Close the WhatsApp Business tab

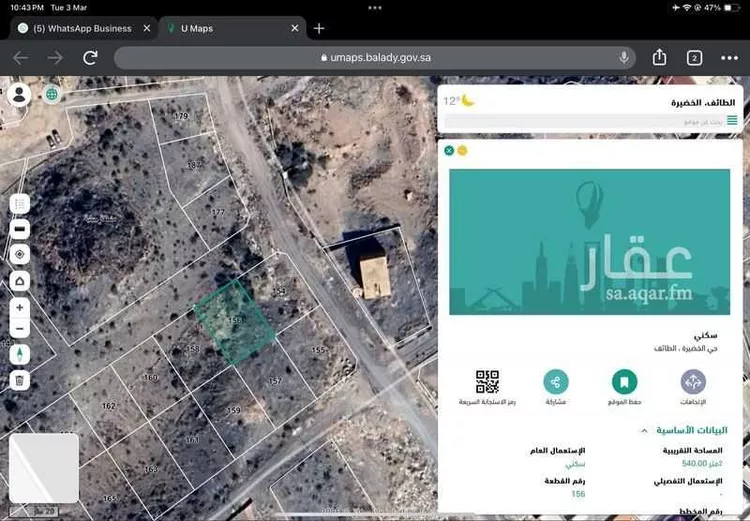[147, 29]
